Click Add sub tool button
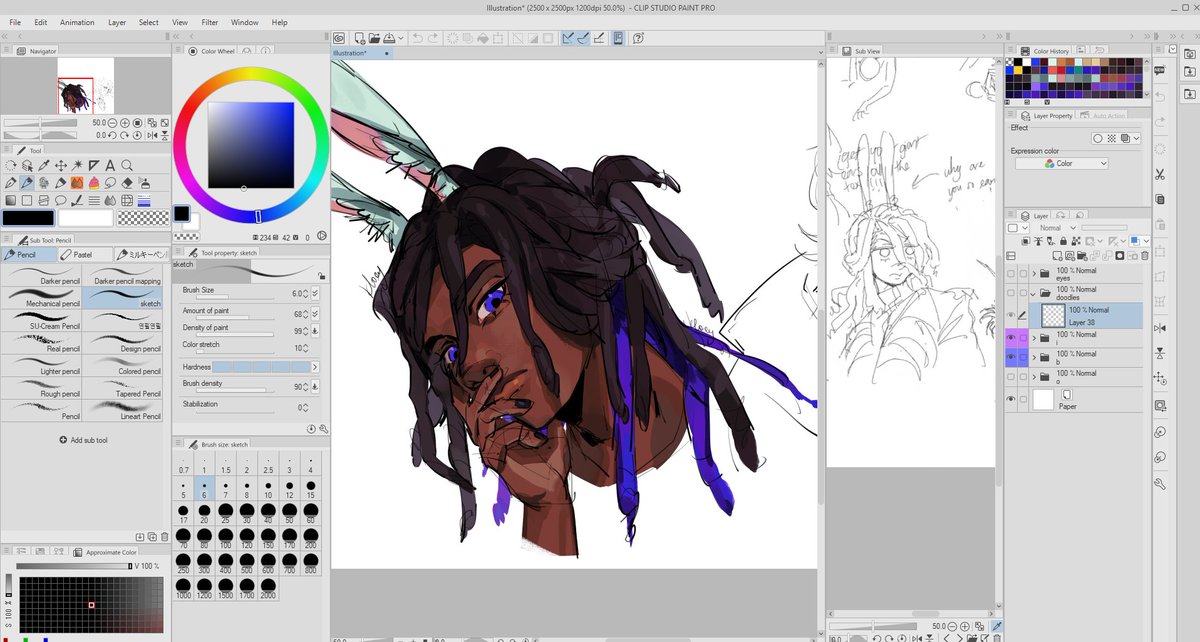 coord(82,440)
